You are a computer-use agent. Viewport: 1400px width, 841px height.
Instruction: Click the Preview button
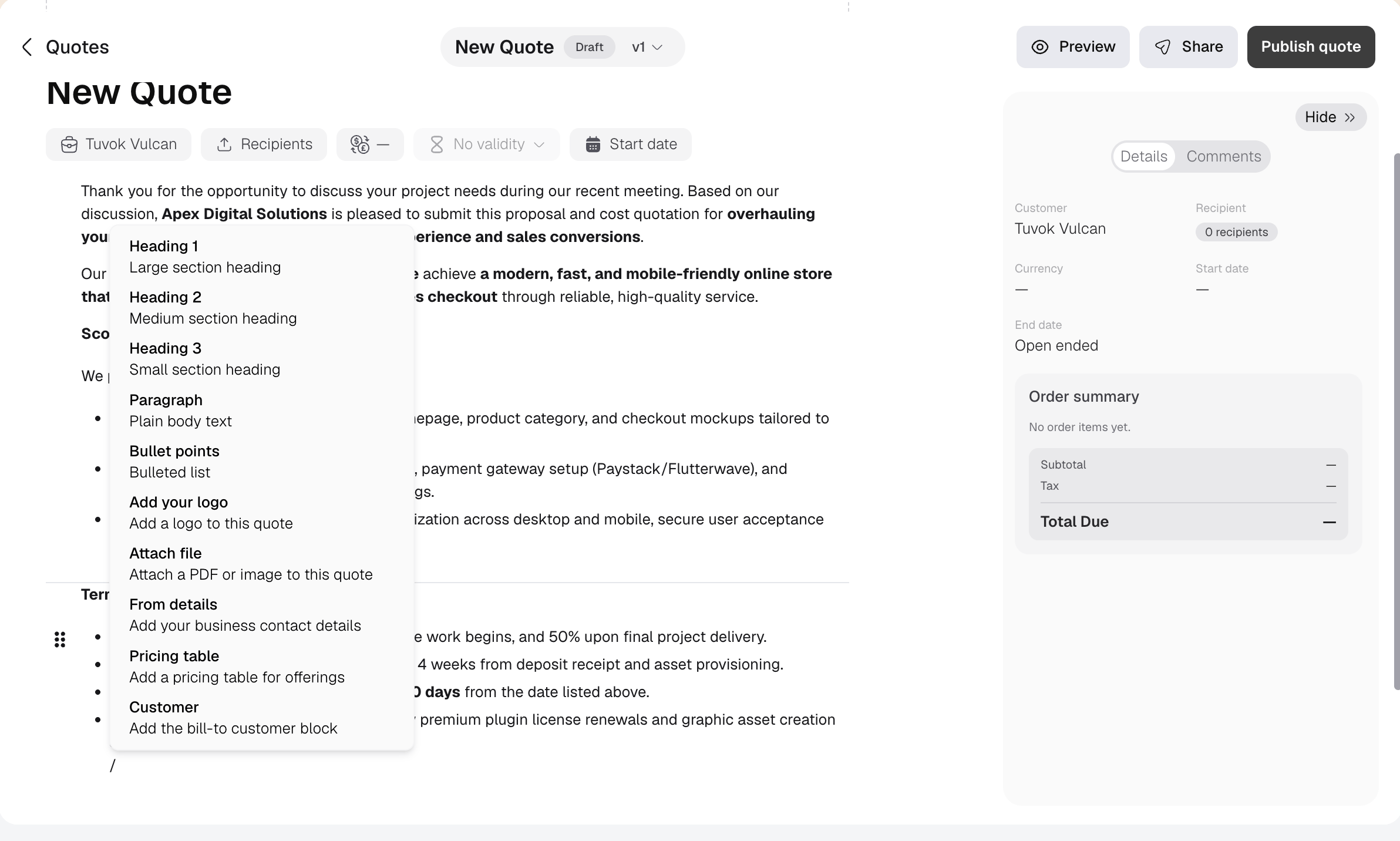pyautogui.click(x=1073, y=47)
